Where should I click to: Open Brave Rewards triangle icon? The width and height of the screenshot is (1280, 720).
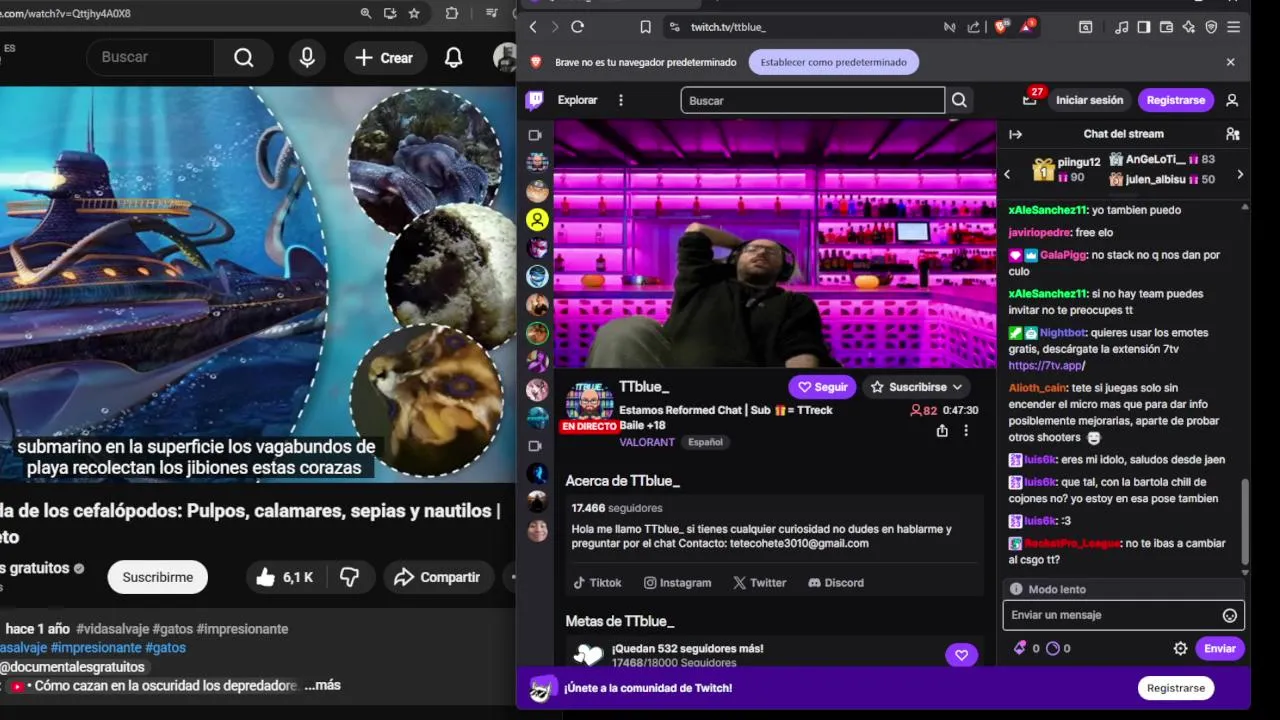click(x=1027, y=27)
